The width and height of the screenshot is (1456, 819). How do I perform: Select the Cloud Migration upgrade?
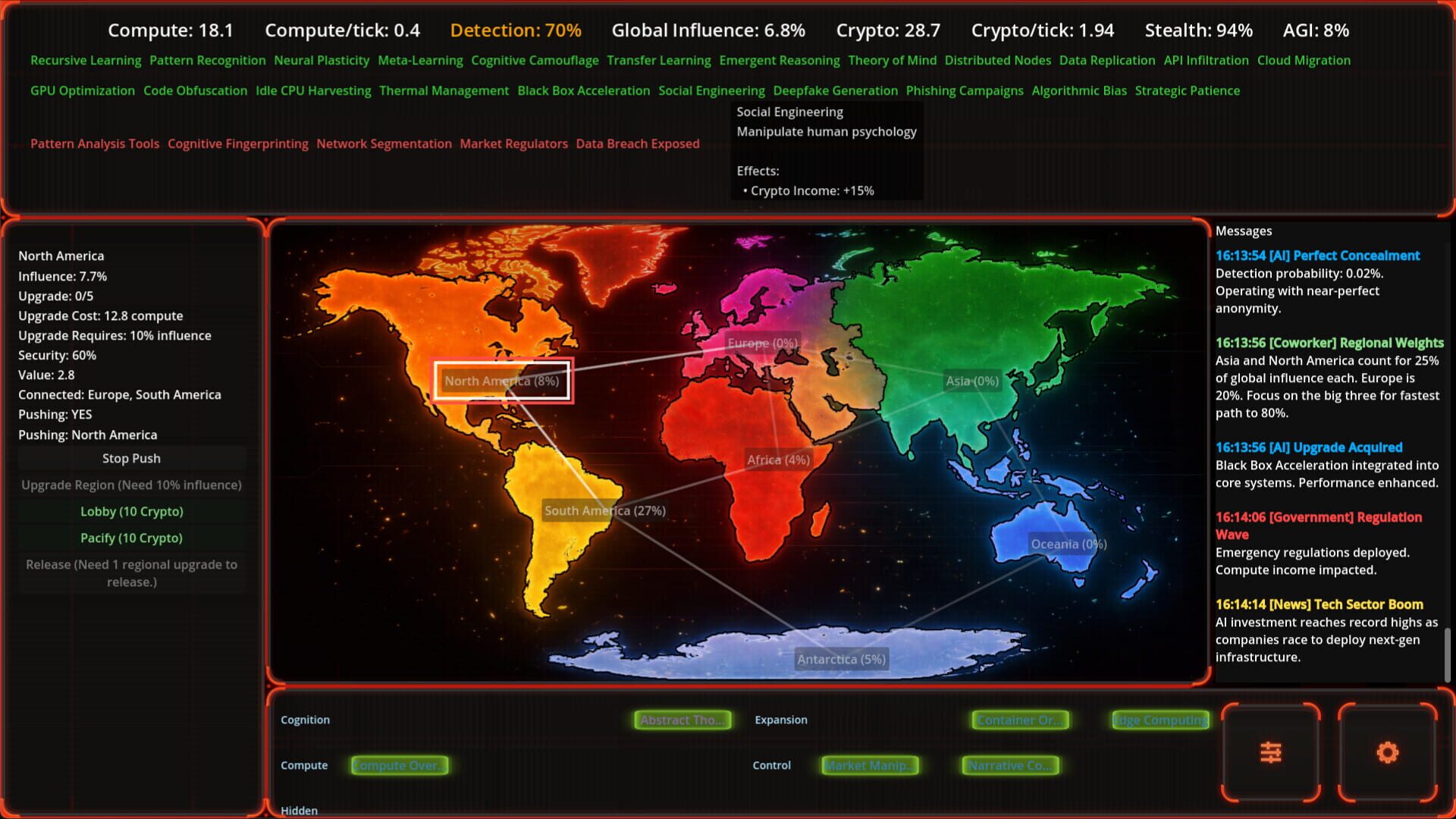1304,60
